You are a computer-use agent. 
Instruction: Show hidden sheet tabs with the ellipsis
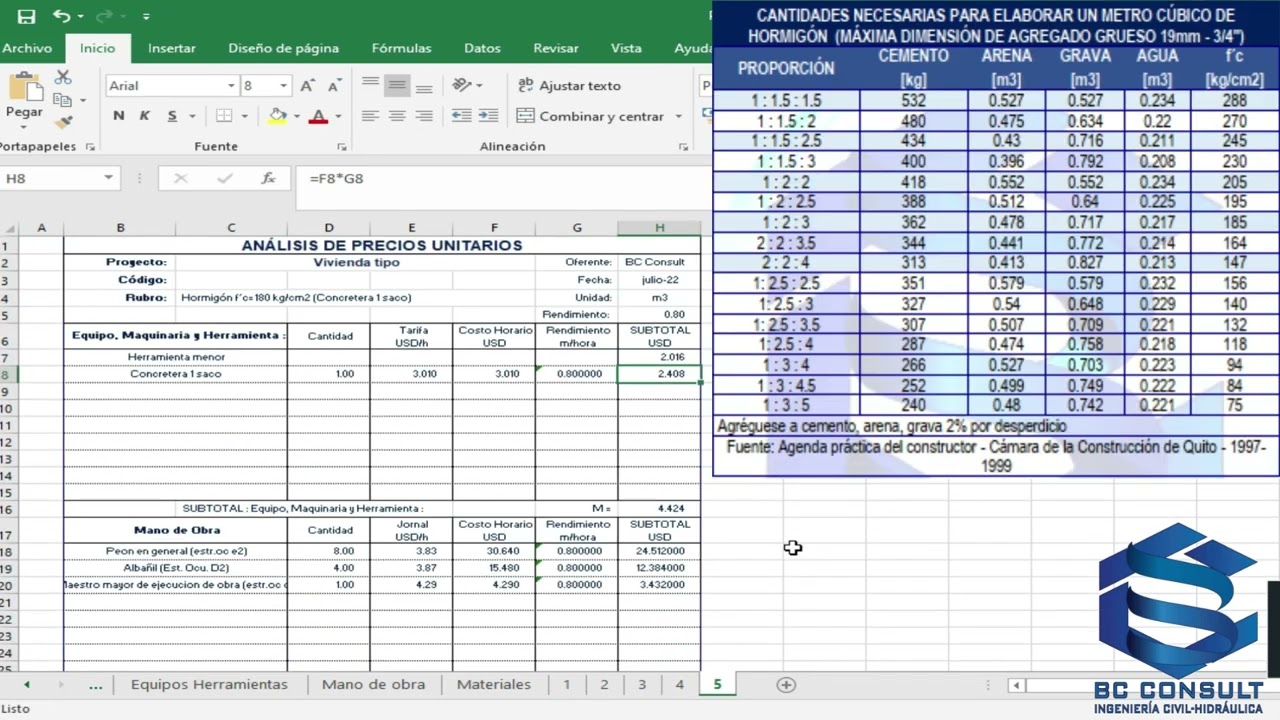point(95,686)
